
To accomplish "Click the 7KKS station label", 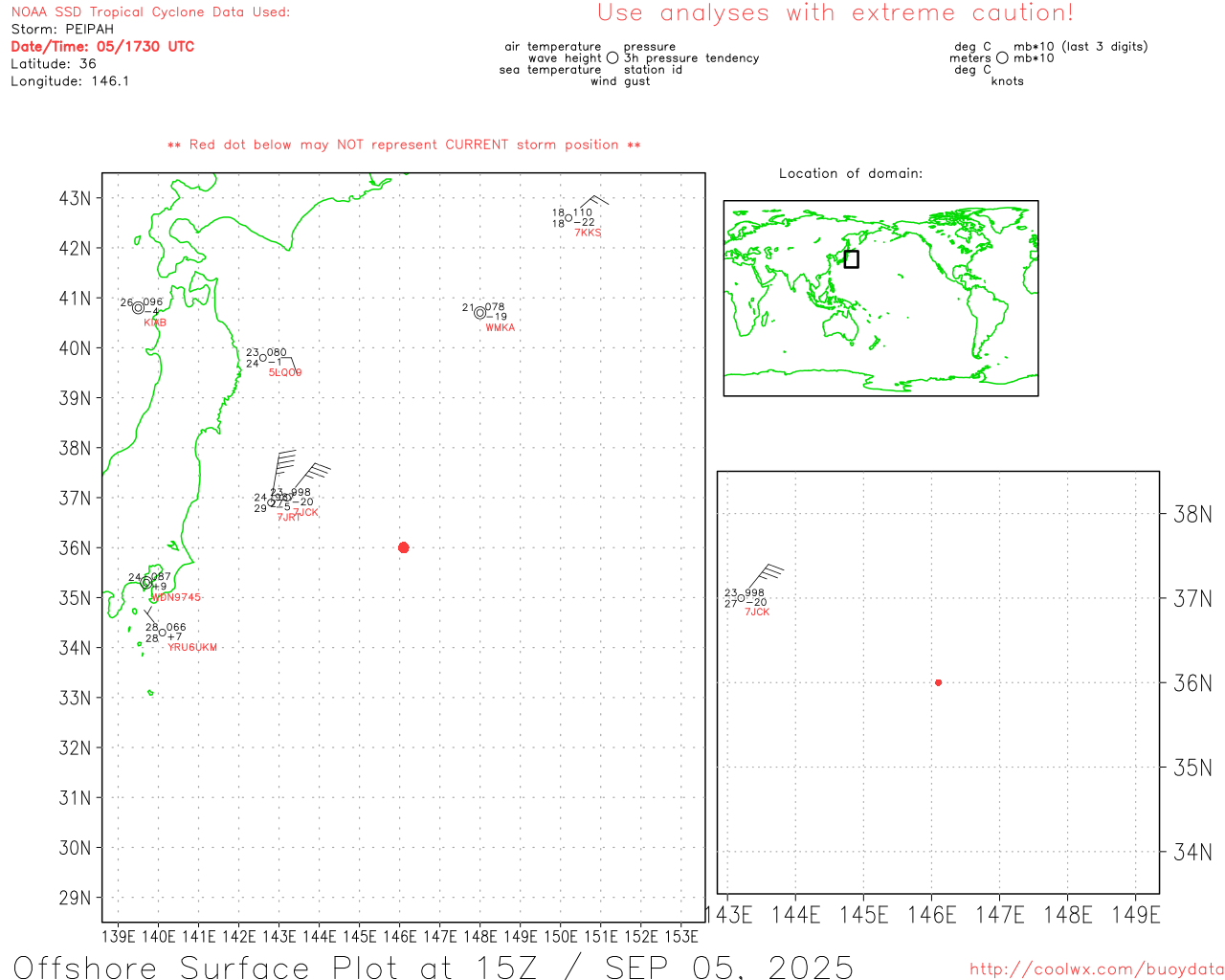I will click(x=588, y=234).
